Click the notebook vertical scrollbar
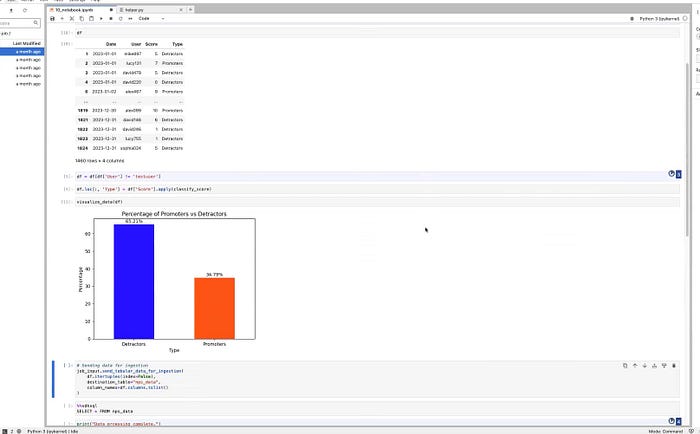 pyautogui.click(x=687, y=150)
